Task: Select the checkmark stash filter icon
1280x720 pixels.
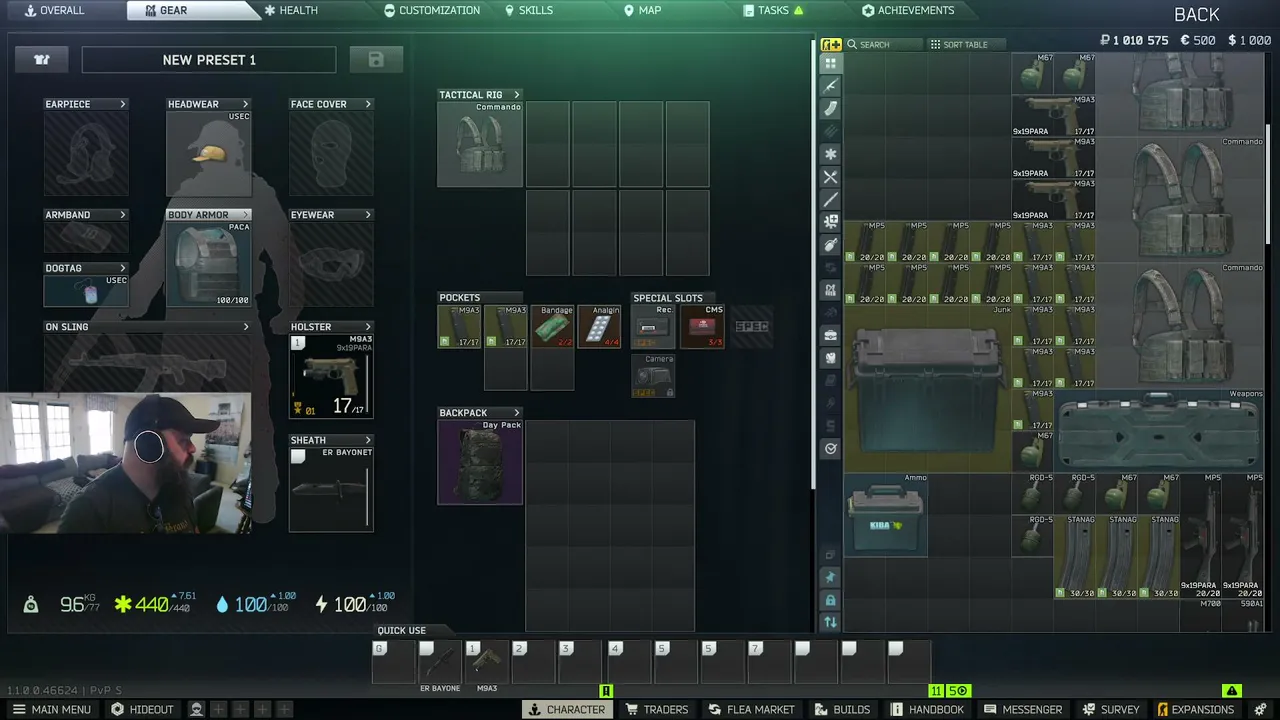Action: pos(830,449)
